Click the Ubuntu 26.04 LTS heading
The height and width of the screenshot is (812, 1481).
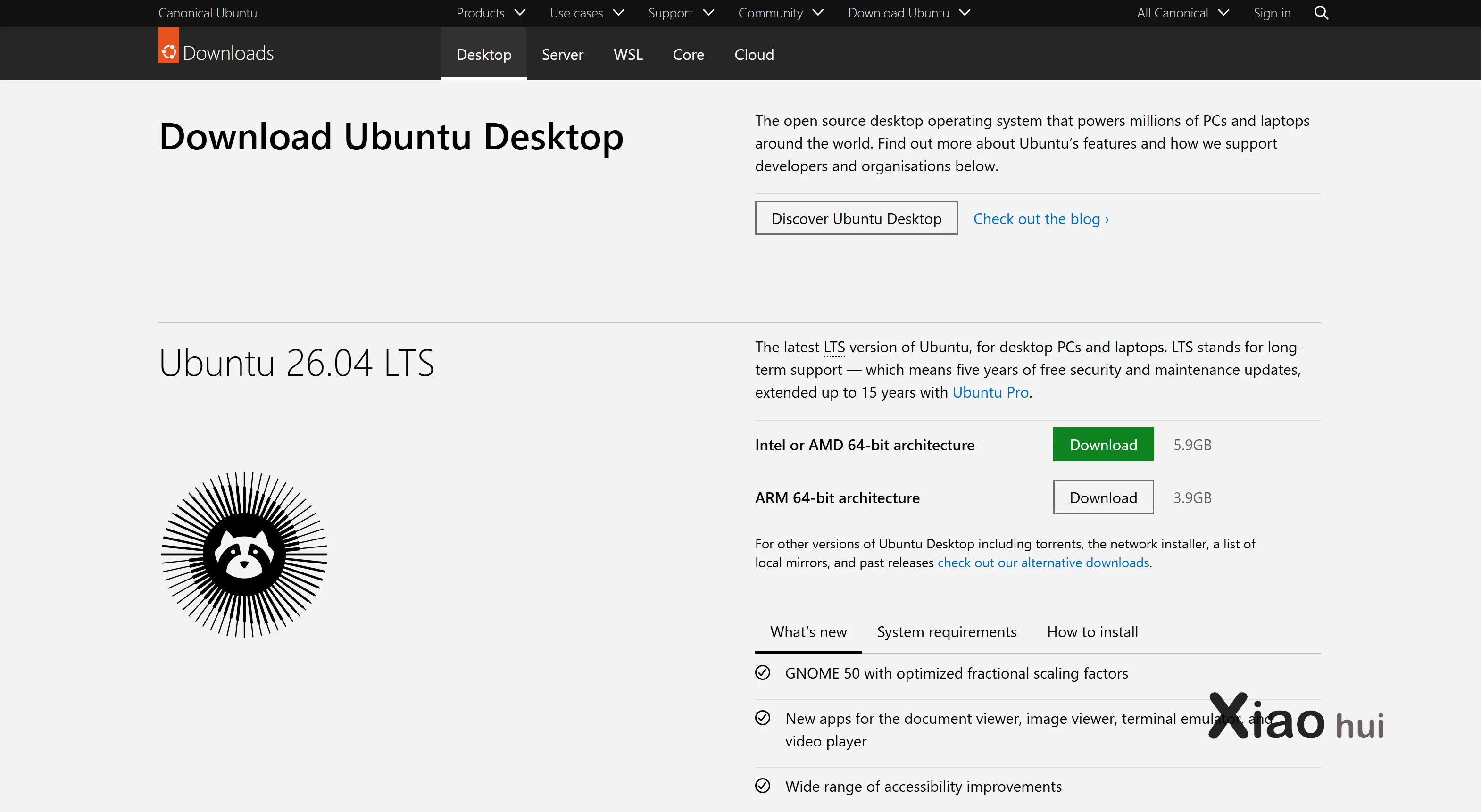tap(296, 363)
